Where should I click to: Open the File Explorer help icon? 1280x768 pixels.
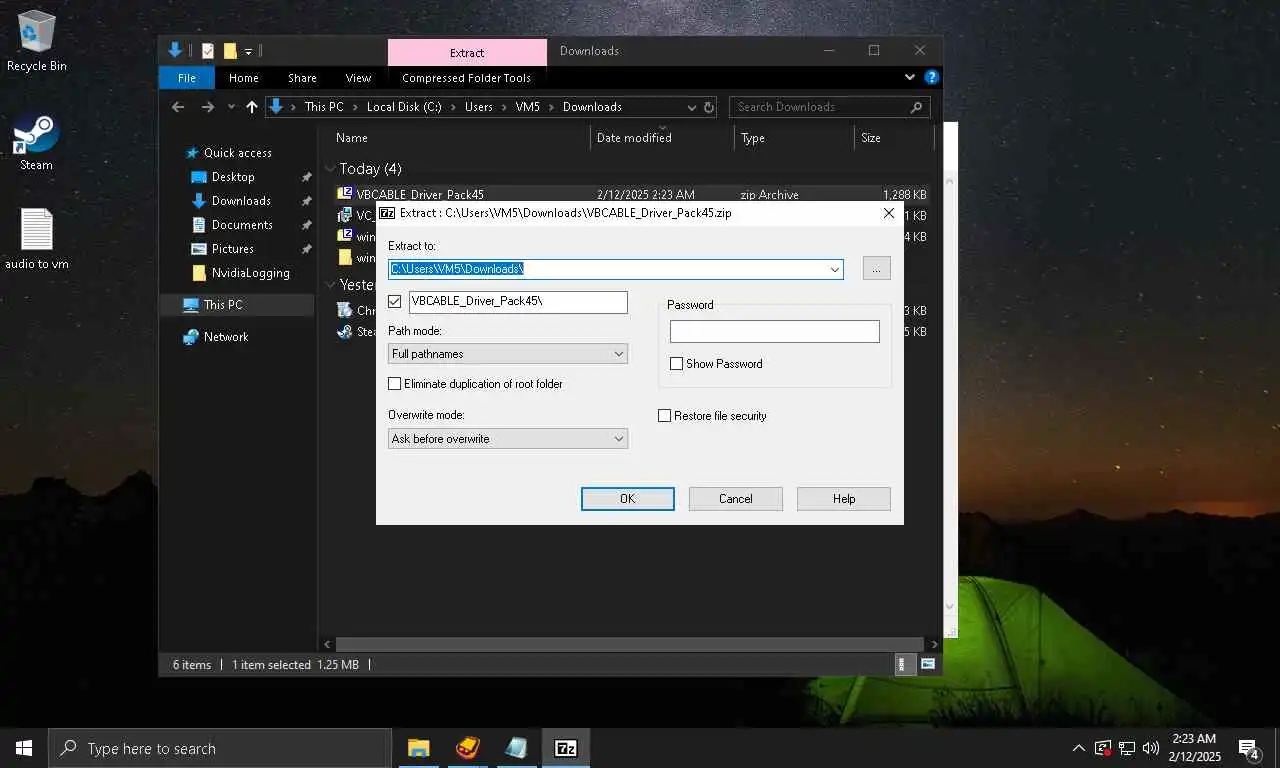[932, 77]
